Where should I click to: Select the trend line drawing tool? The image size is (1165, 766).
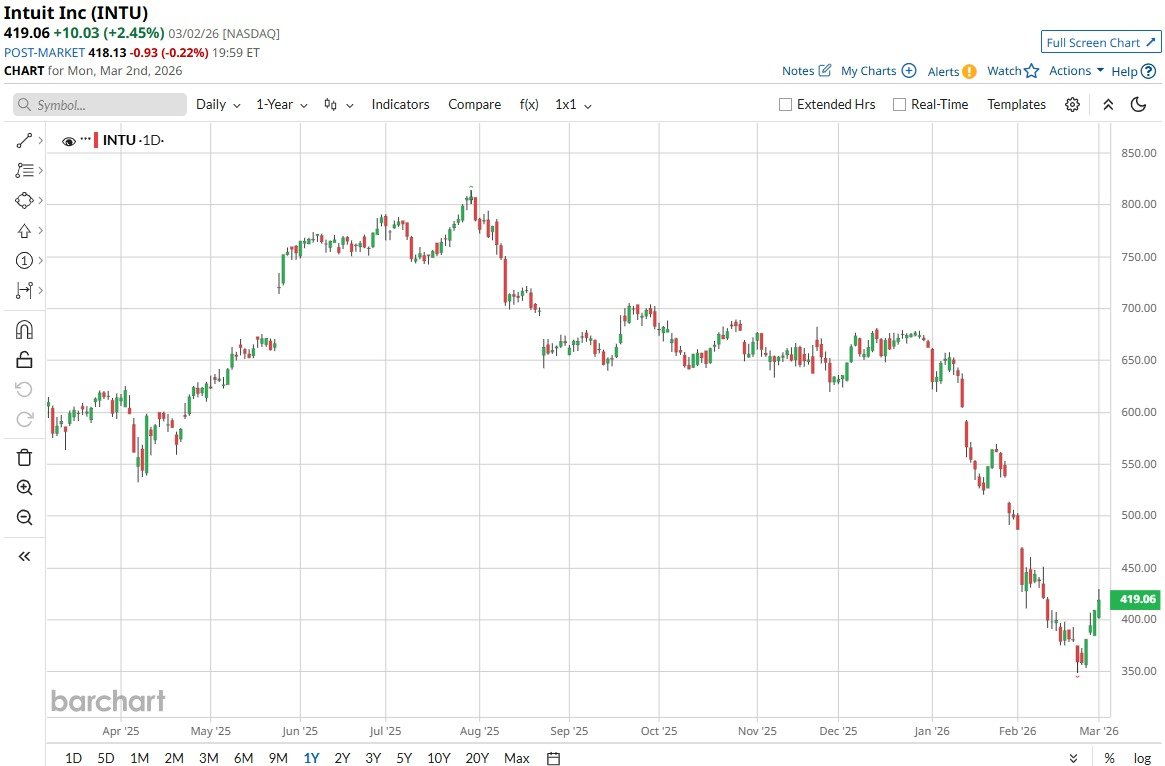click(x=24, y=140)
